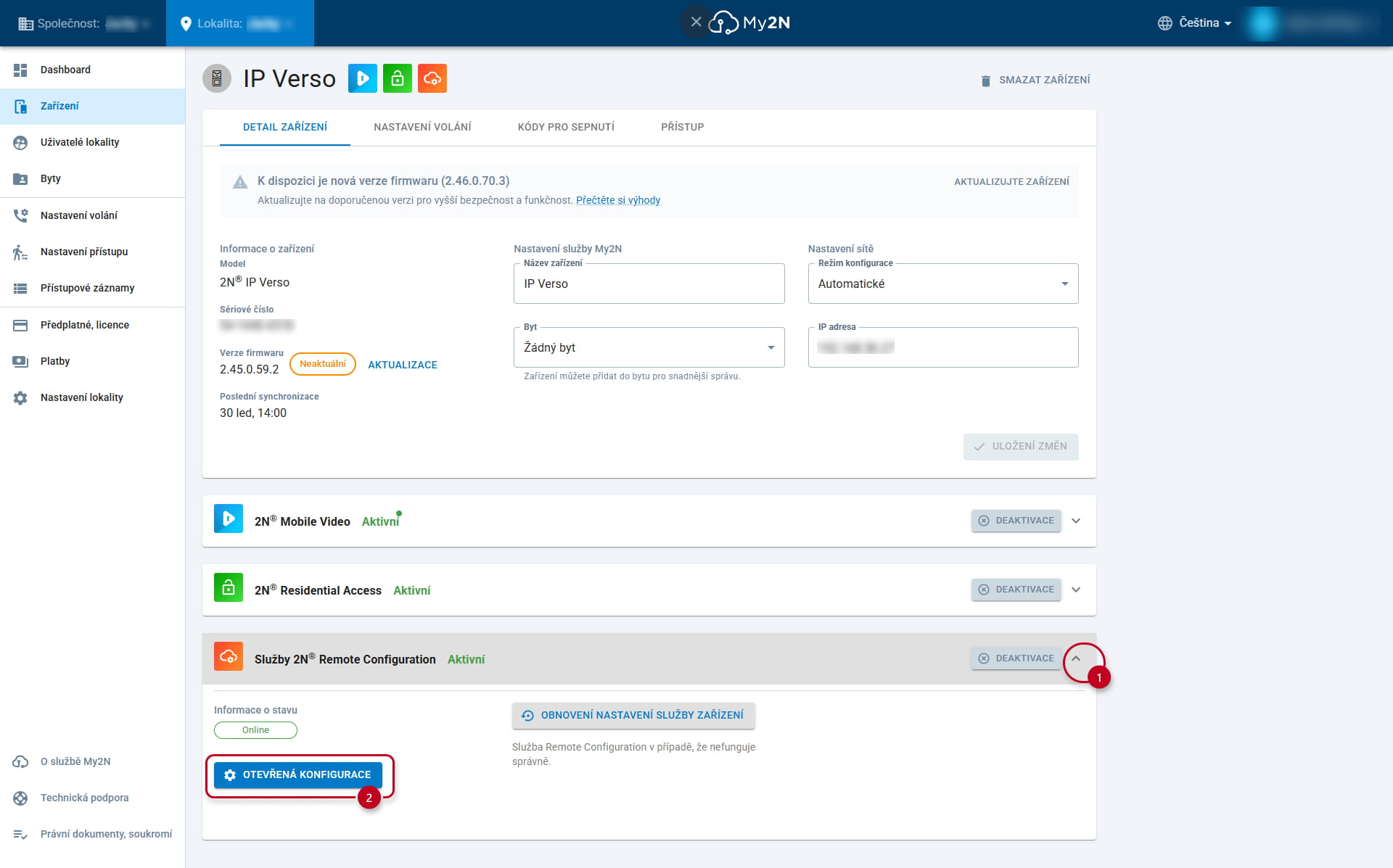The image size is (1393, 868).
Task: Select Byty in the sidebar menu
Action: click(x=92, y=178)
